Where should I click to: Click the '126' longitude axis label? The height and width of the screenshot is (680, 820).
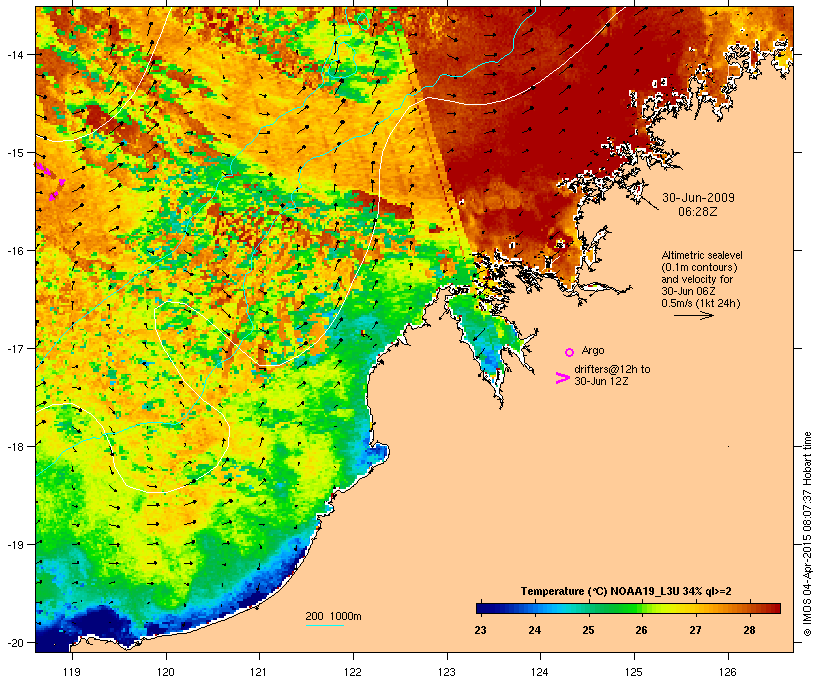(727, 672)
